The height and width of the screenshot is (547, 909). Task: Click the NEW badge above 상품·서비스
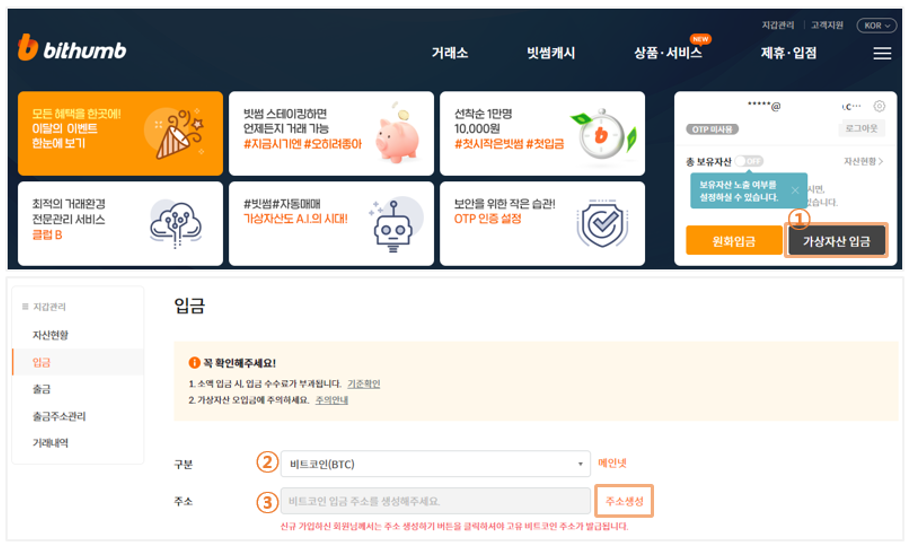coord(700,39)
